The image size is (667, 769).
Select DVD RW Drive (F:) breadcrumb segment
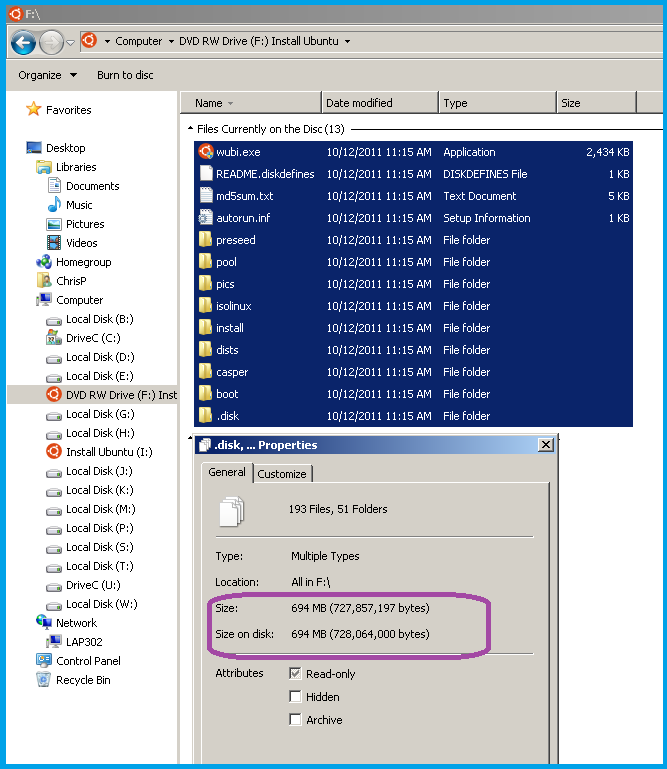[x=258, y=41]
